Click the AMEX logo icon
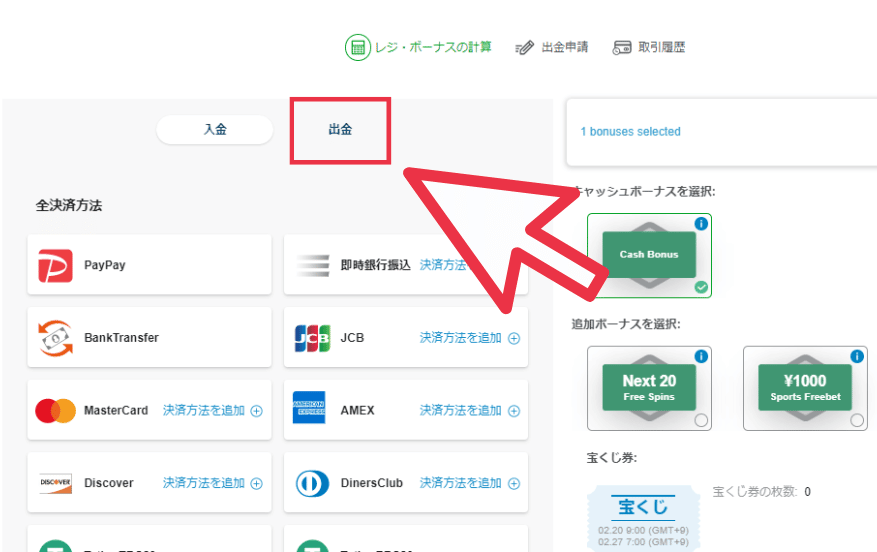Image resolution: width=877 pixels, height=552 pixels. pyautogui.click(x=309, y=408)
